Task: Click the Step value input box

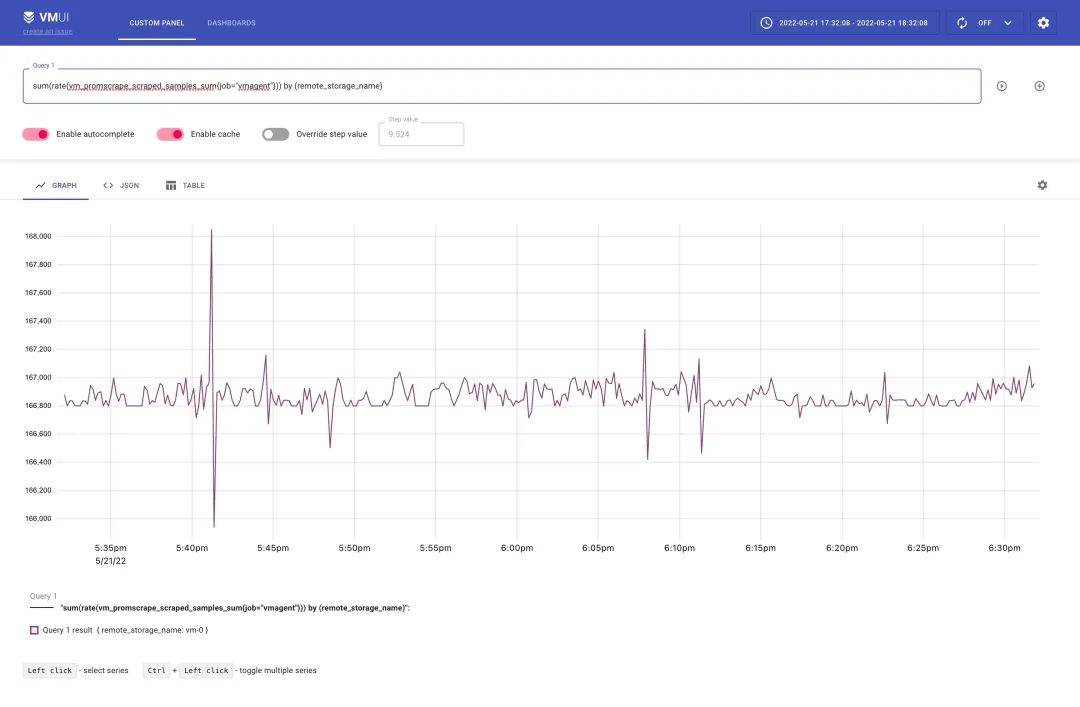Action: click(422, 134)
